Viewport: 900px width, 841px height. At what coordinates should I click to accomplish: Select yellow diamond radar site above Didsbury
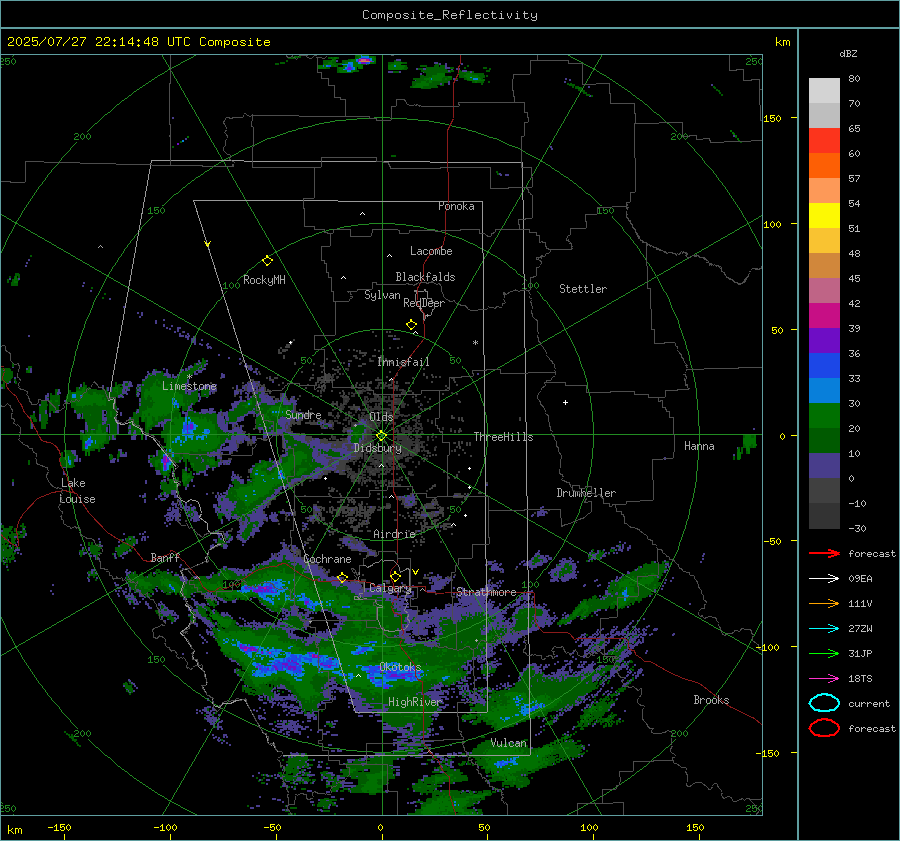(381, 436)
